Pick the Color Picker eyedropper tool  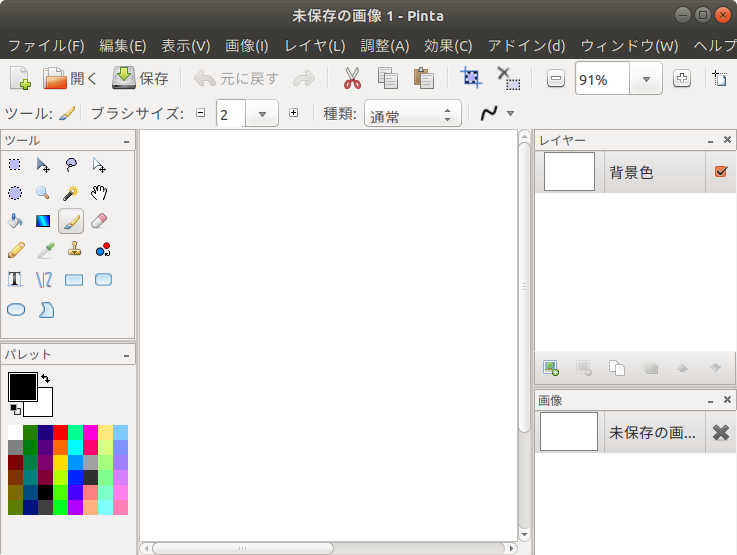pyautogui.click(x=44, y=250)
